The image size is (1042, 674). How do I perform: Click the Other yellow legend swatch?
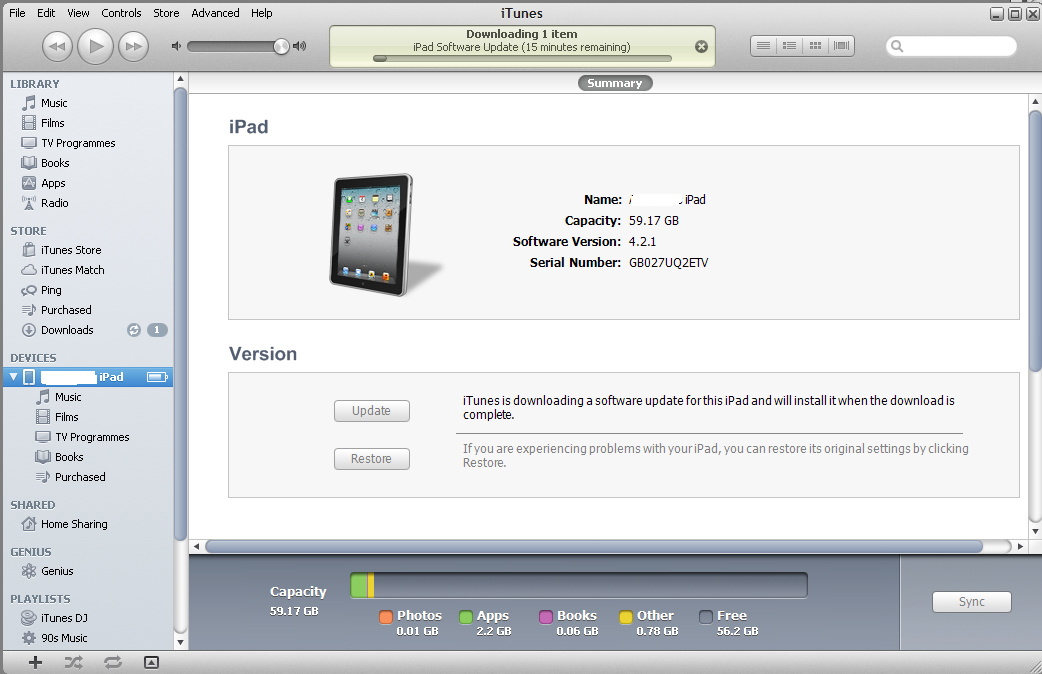click(625, 617)
